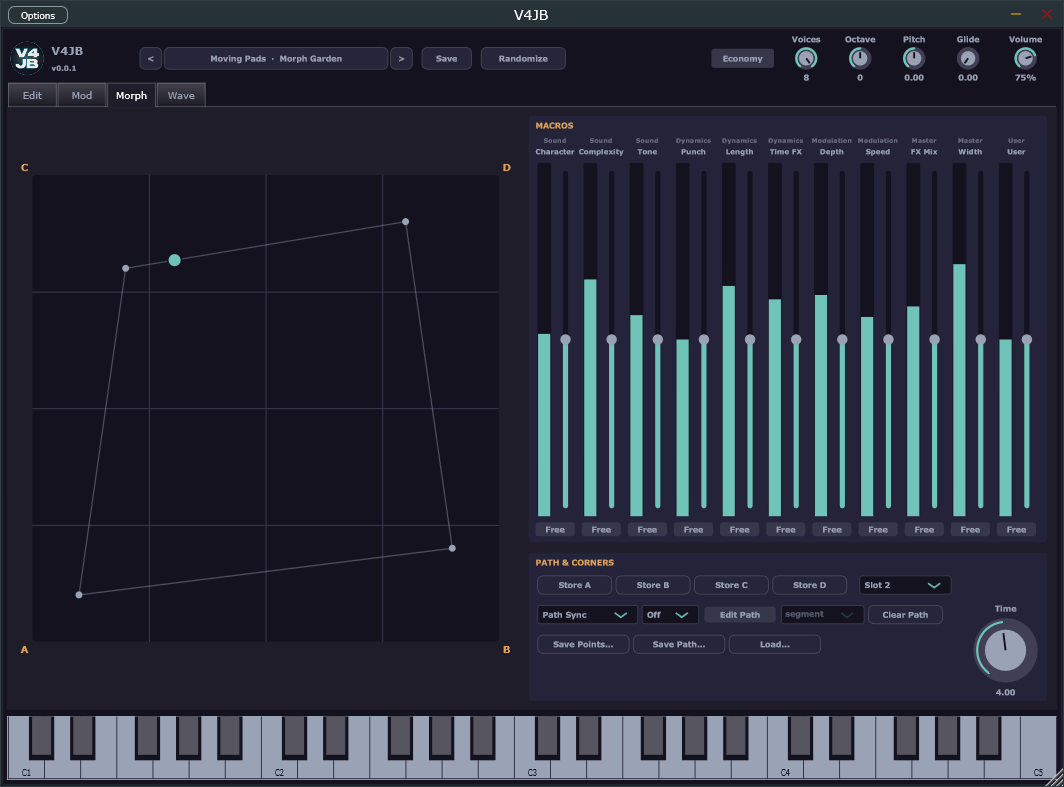The width and height of the screenshot is (1064, 787).
Task: Click the User macro slider handle
Action: click(x=1027, y=339)
